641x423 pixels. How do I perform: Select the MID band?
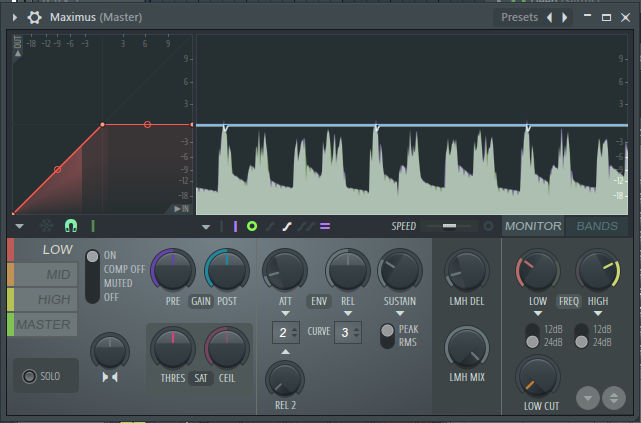(x=43, y=274)
